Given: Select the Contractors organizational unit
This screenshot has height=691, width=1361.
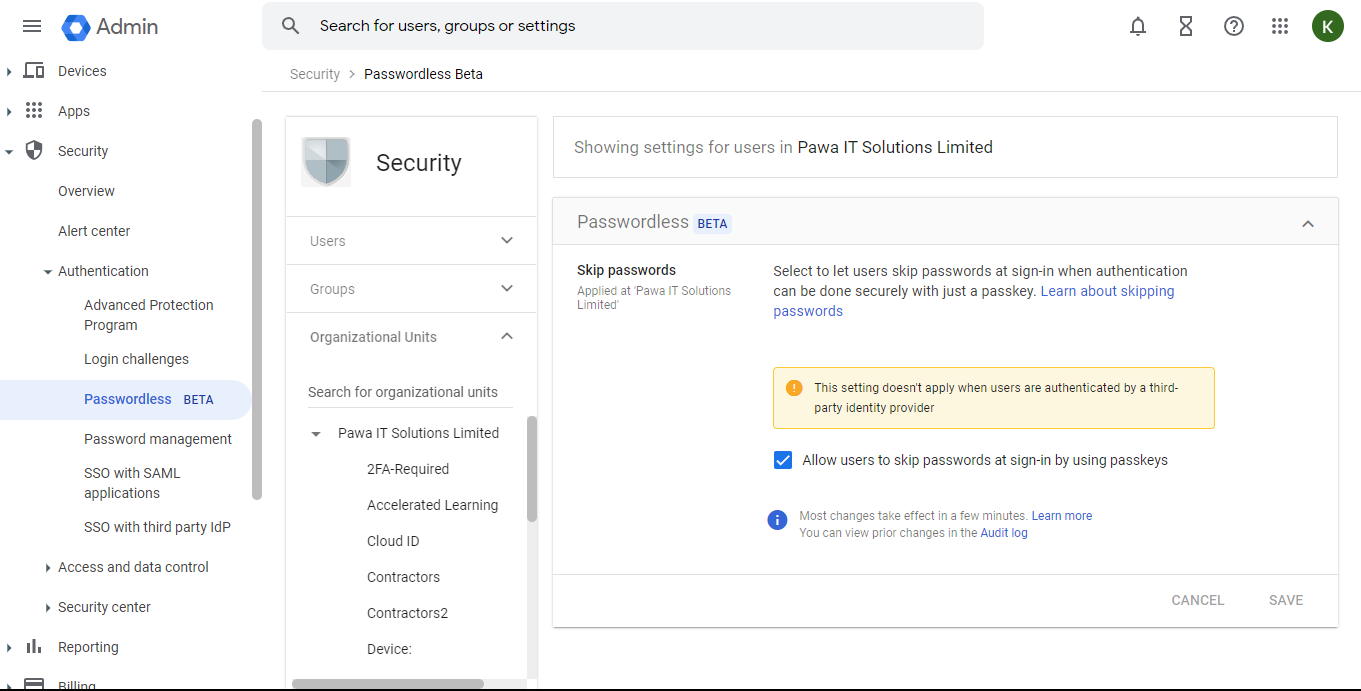Looking at the screenshot, I should tap(403, 577).
